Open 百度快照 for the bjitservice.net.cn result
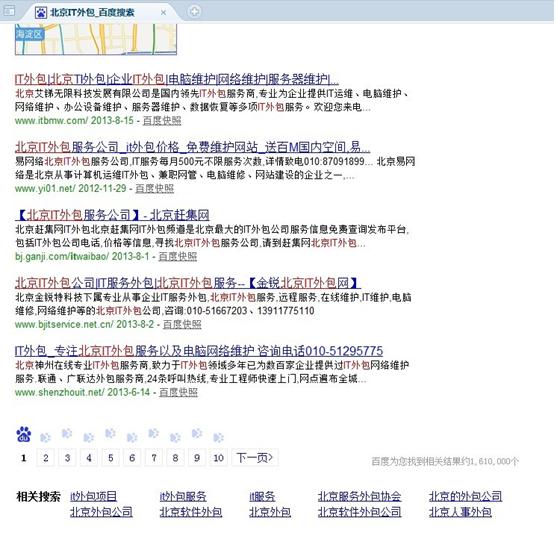This screenshot has width=556, height=537. 182,324
